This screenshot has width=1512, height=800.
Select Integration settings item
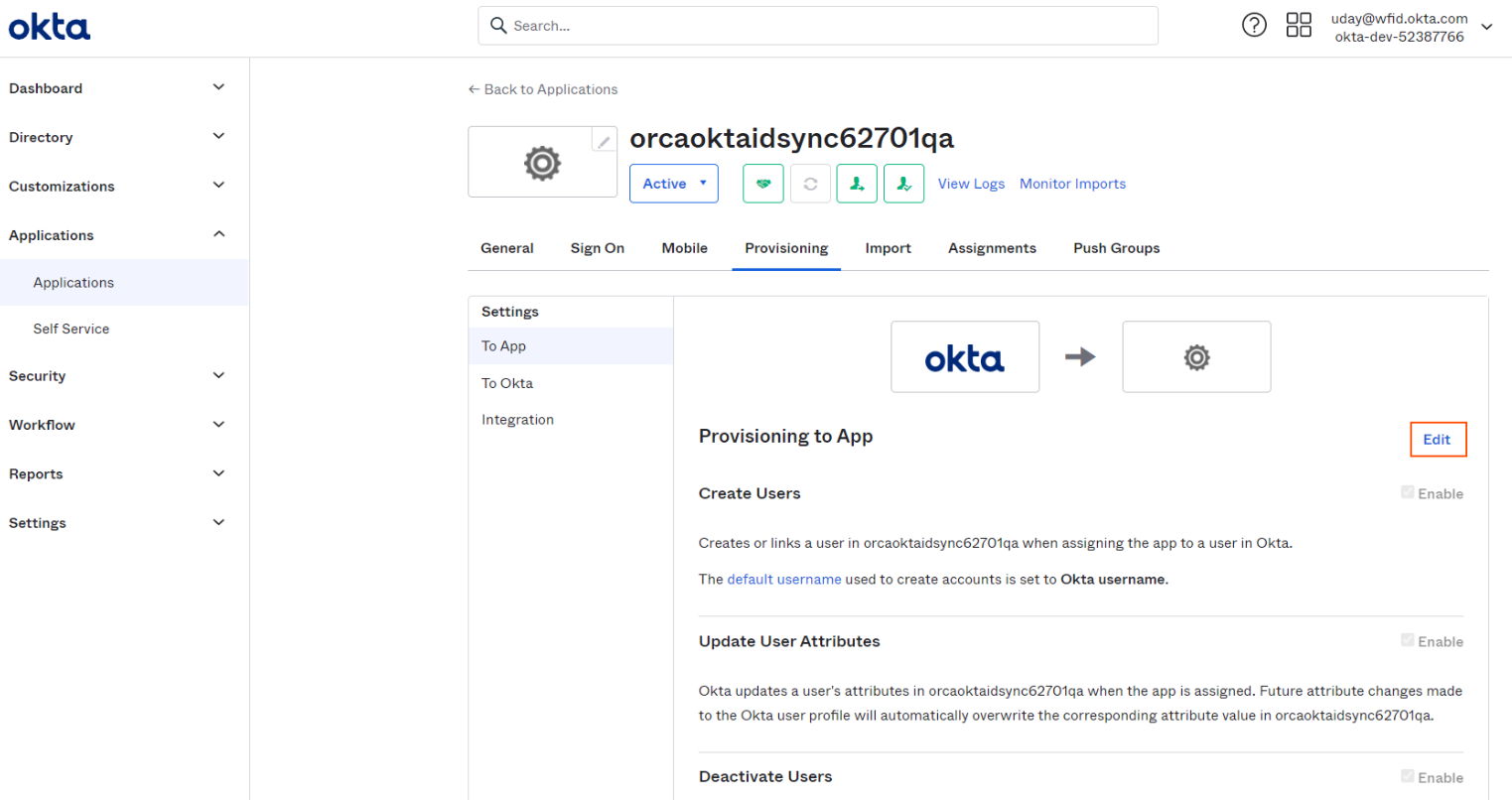tap(571, 420)
